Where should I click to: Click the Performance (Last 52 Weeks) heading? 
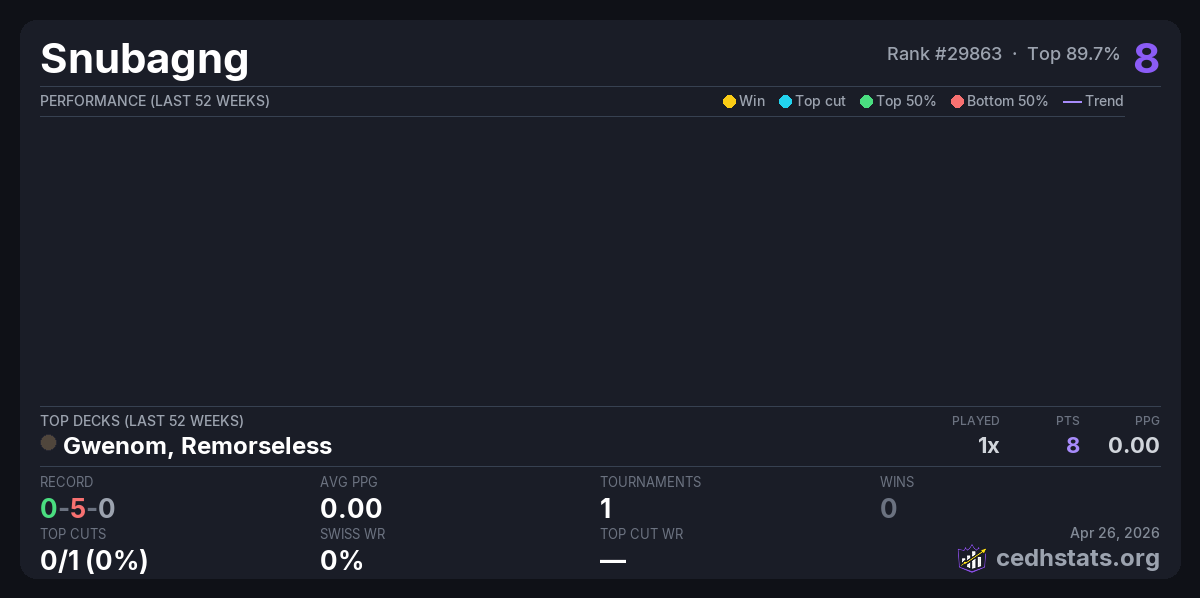(x=154, y=101)
